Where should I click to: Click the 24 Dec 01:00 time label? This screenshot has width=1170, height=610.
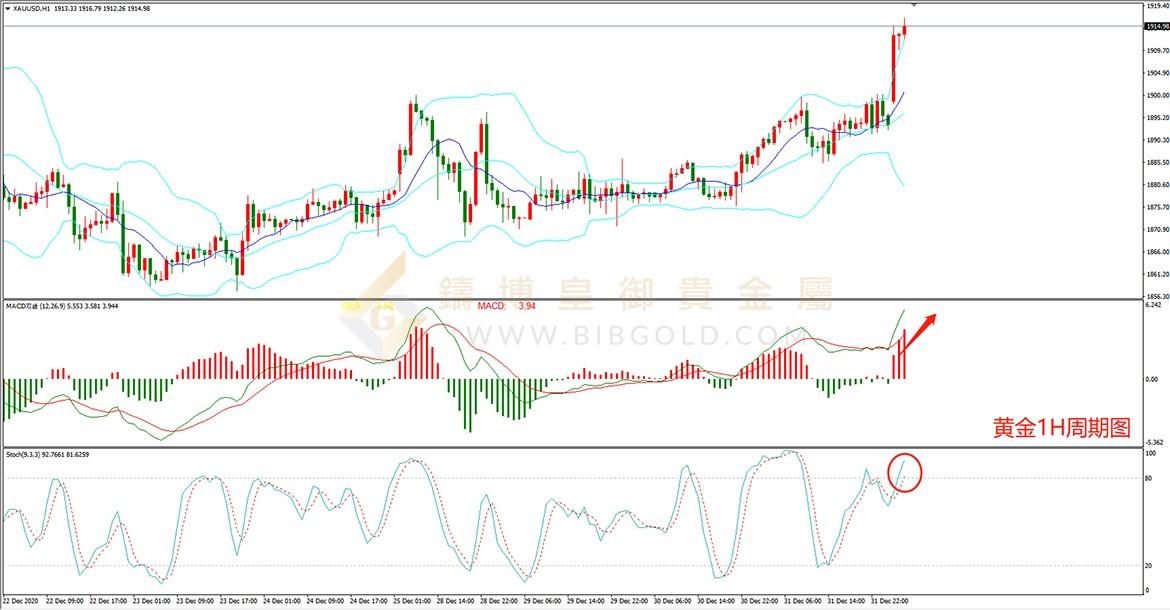pos(281,600)
